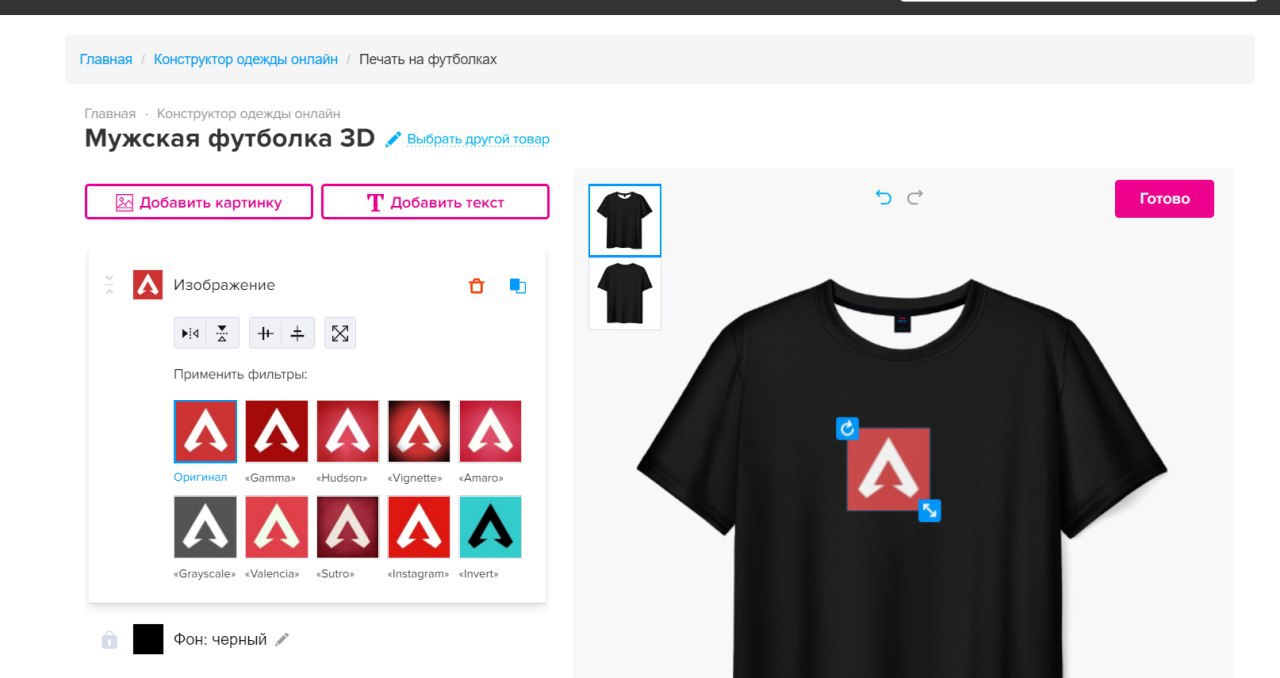Click the 'Добавить картинку' button
This screenshot has width=1280, height=678.
(199, 202)
